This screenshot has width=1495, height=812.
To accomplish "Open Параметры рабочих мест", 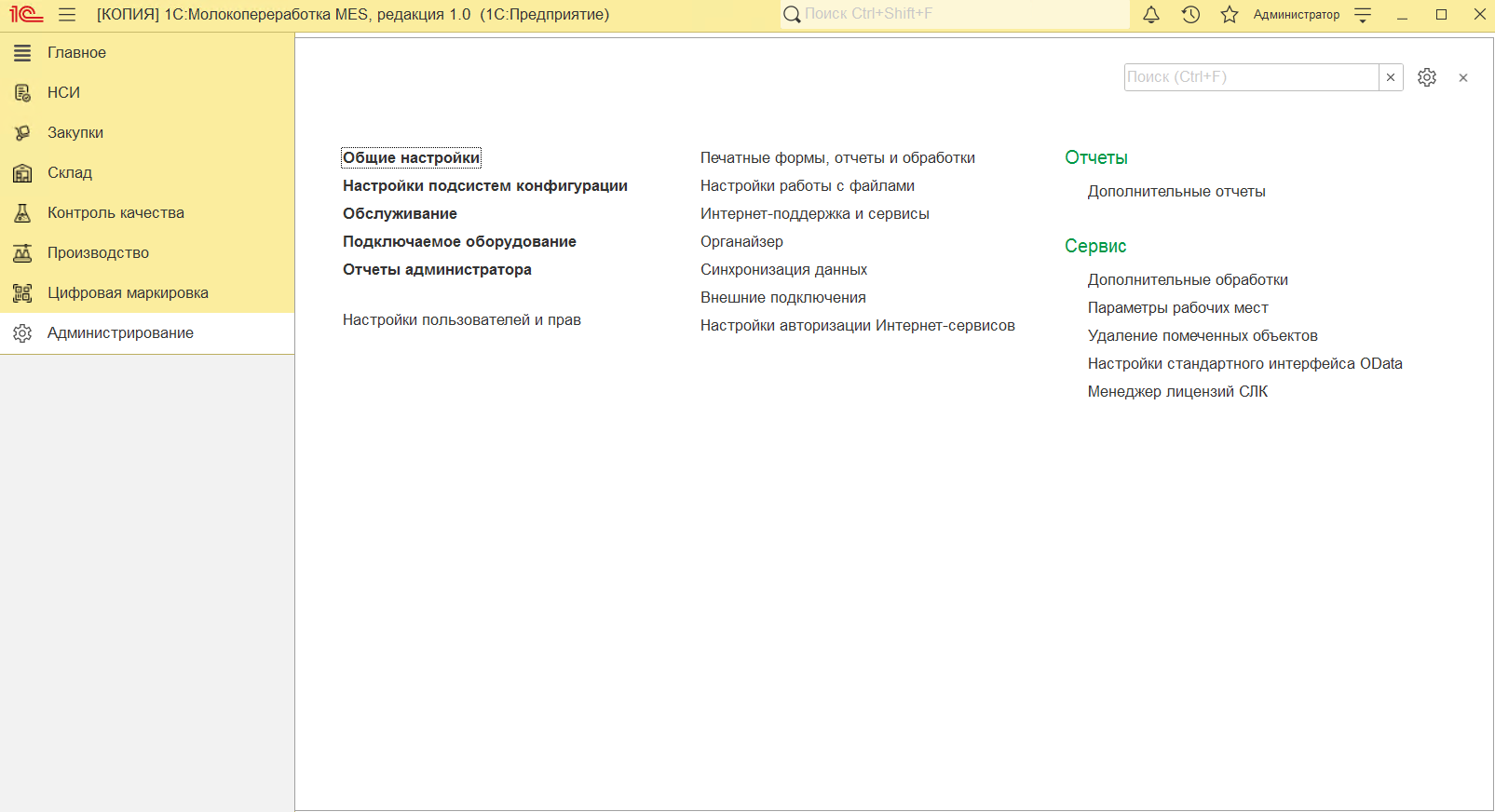I will [x=1178, y=308].
